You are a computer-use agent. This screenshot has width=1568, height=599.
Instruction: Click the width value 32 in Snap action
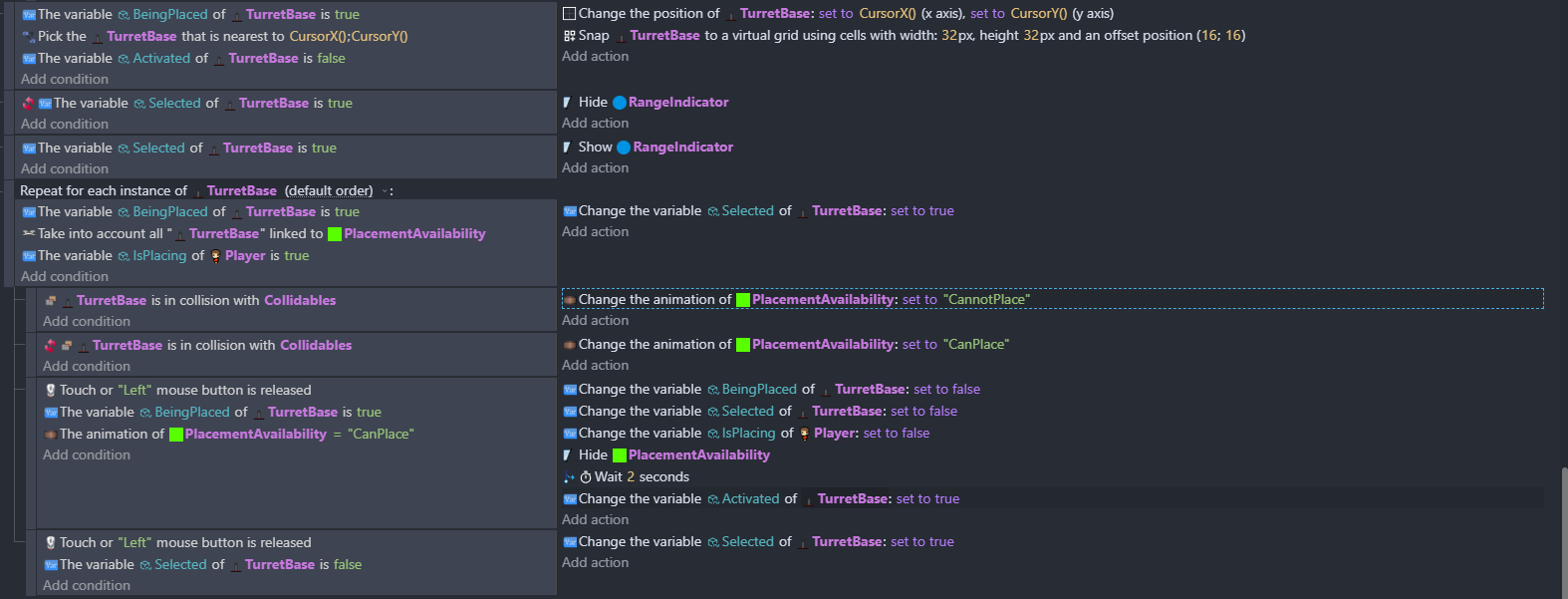tap(949, 35)
